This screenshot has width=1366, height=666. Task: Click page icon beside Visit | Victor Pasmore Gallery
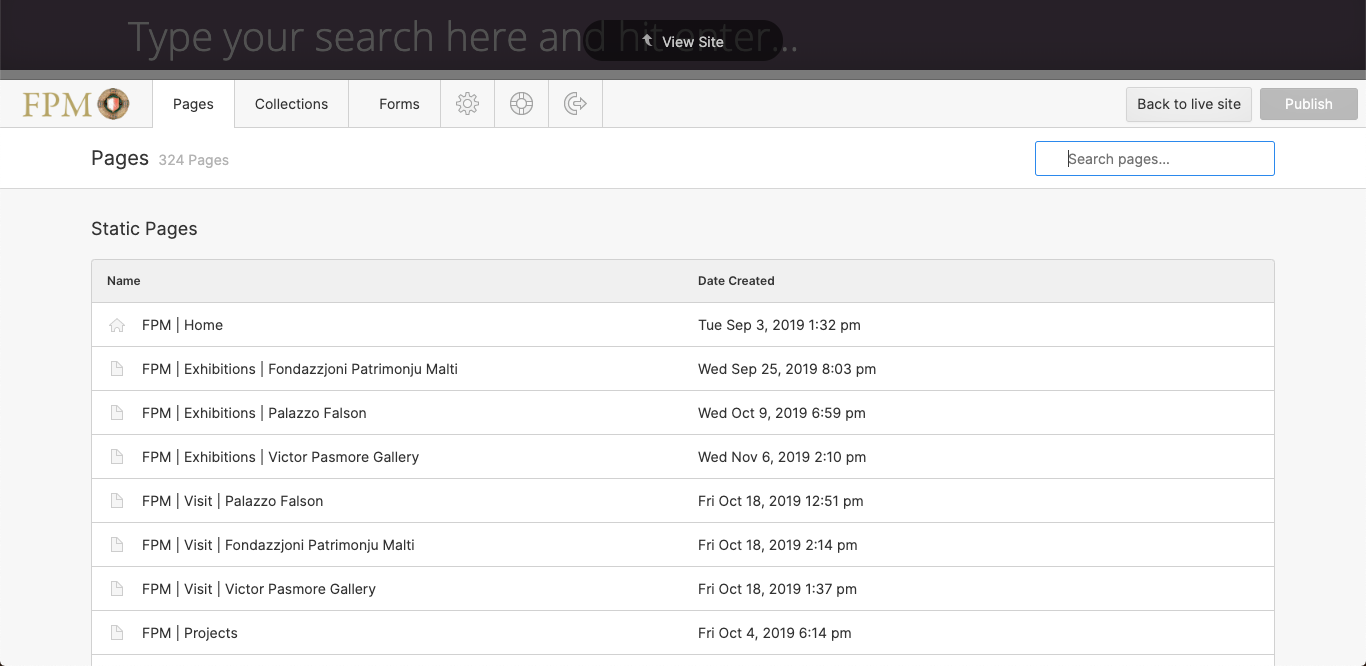(117, 589)
